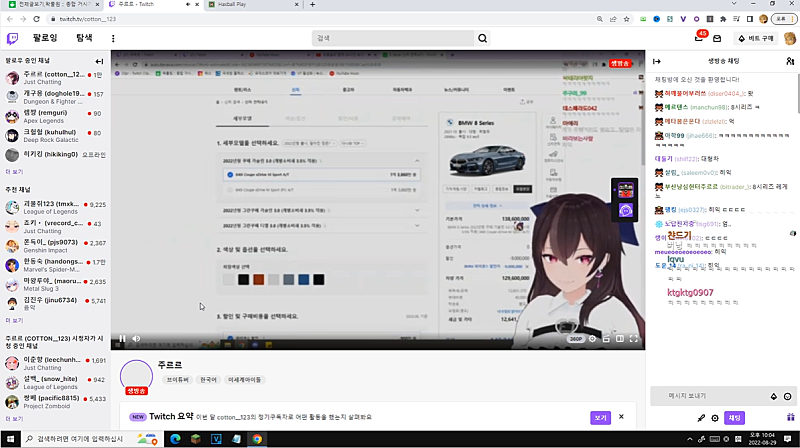This screenshot has height=448, width=800.
Task: Switch to the Haxball Play browser tab
Action: click(253, 5)
